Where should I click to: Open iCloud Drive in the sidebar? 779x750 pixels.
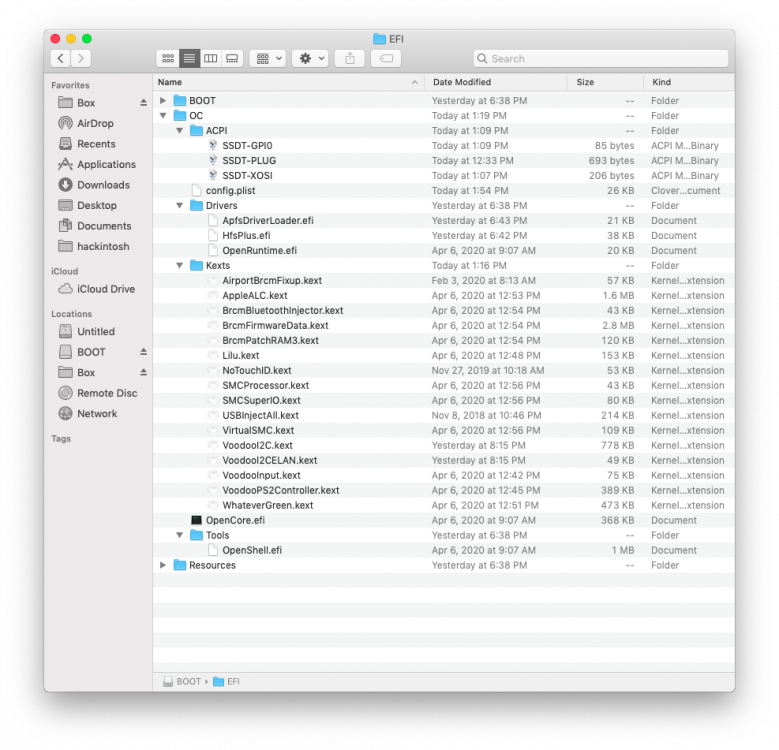click(106, 289)
